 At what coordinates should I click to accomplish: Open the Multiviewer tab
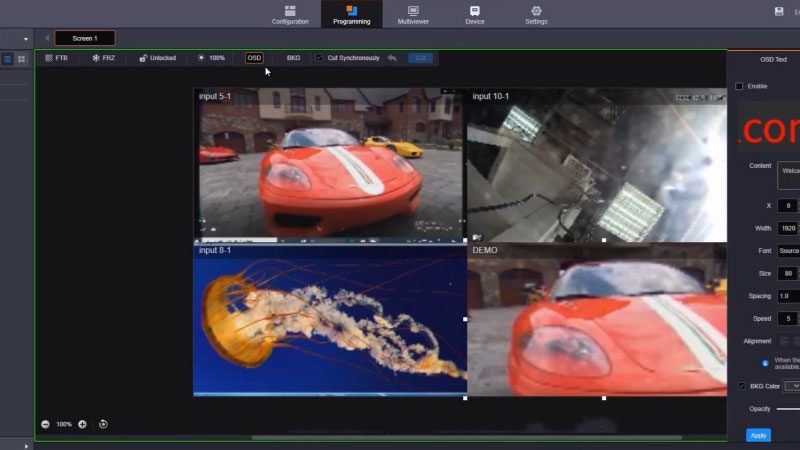413,14
